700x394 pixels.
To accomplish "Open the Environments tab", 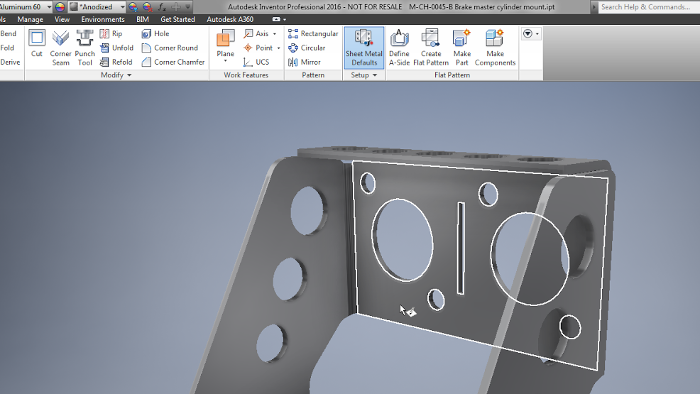I will tap(103, 19).
